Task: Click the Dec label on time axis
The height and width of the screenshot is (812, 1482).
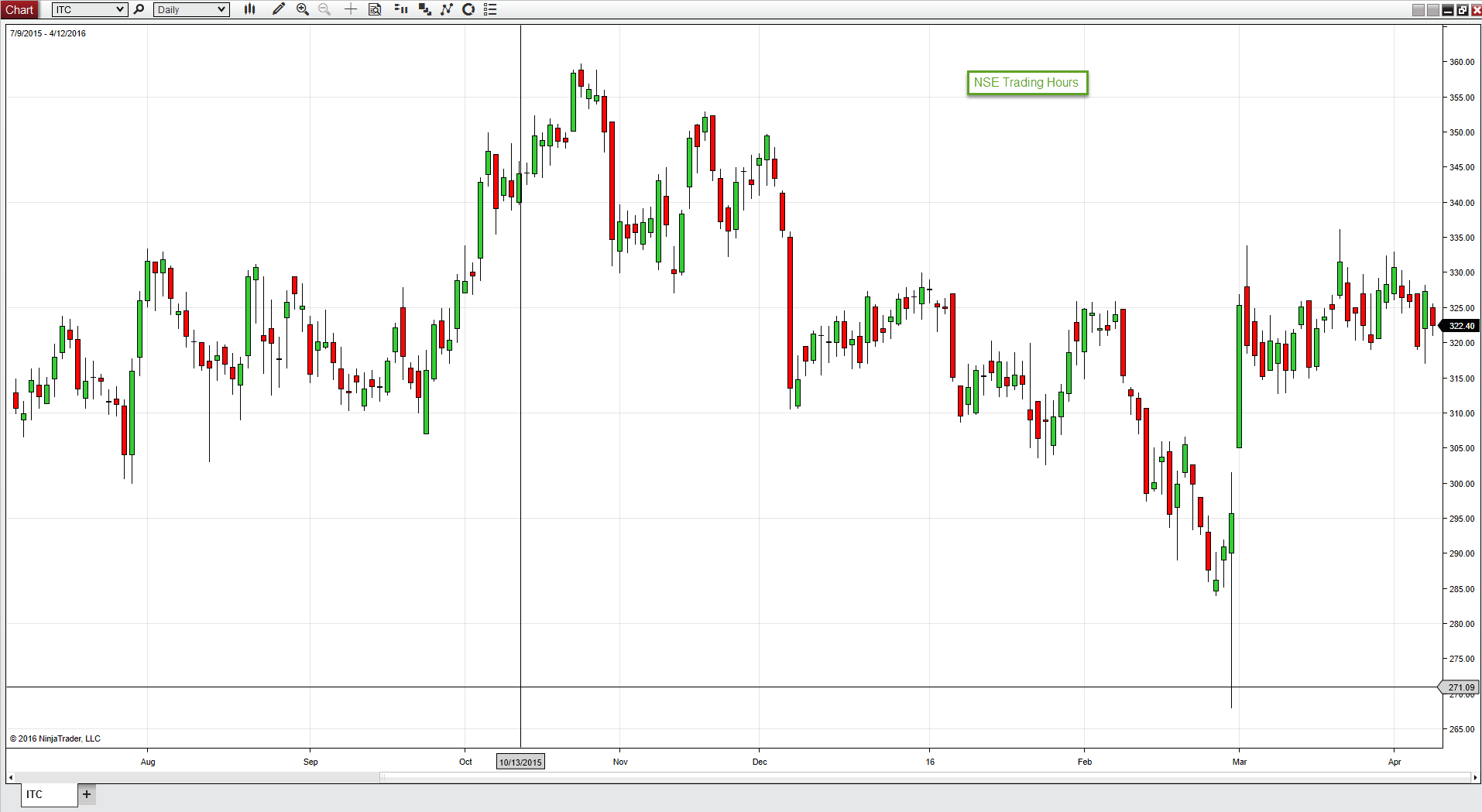Action: coord(760,762)
